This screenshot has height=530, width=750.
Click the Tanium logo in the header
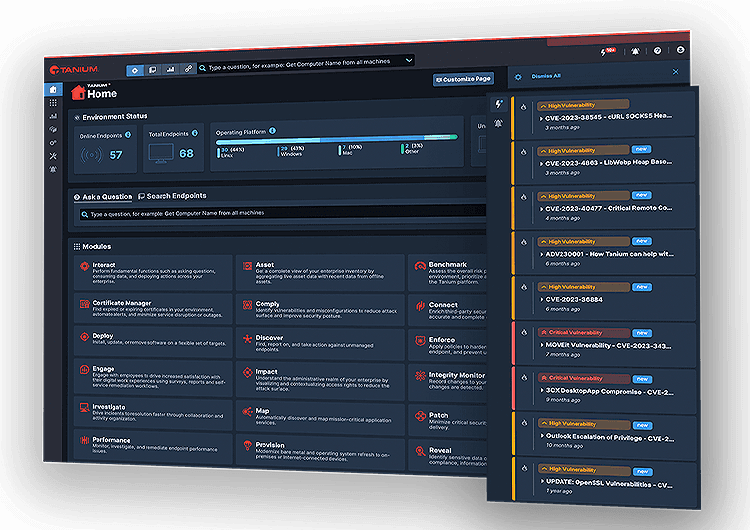pos(74,70)
